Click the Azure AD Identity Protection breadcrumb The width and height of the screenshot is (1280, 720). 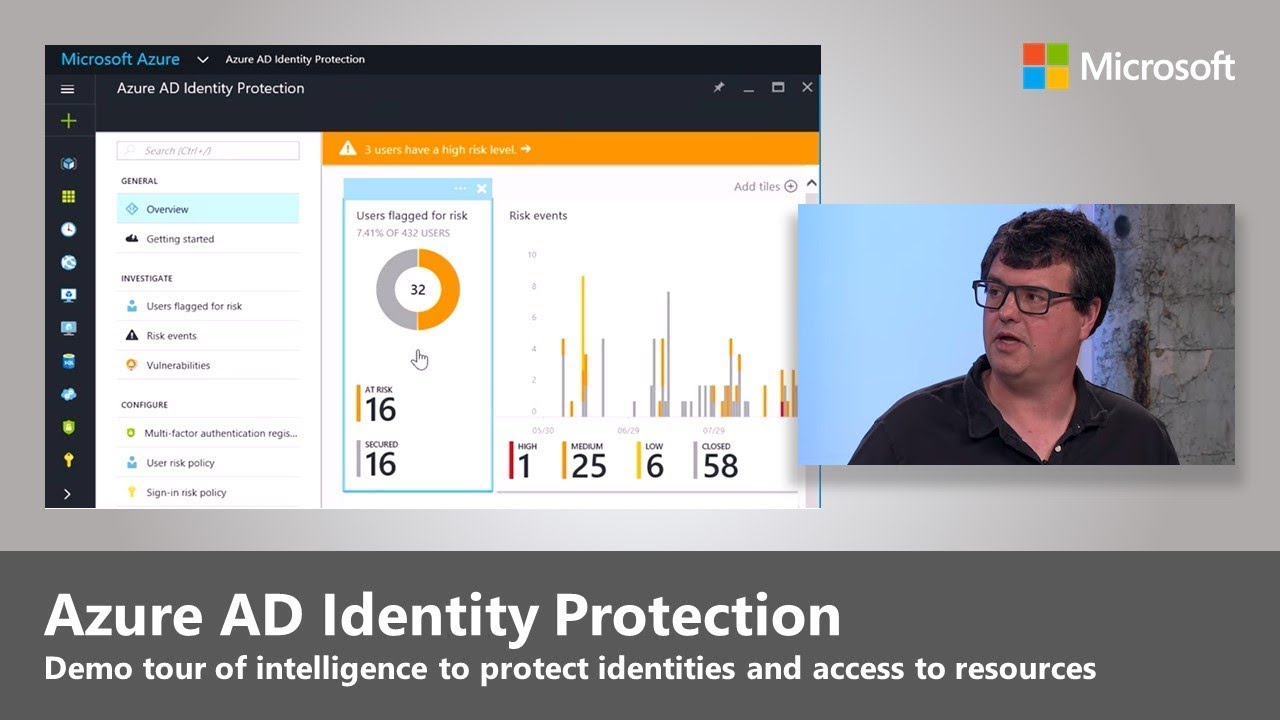pos(295,59)
